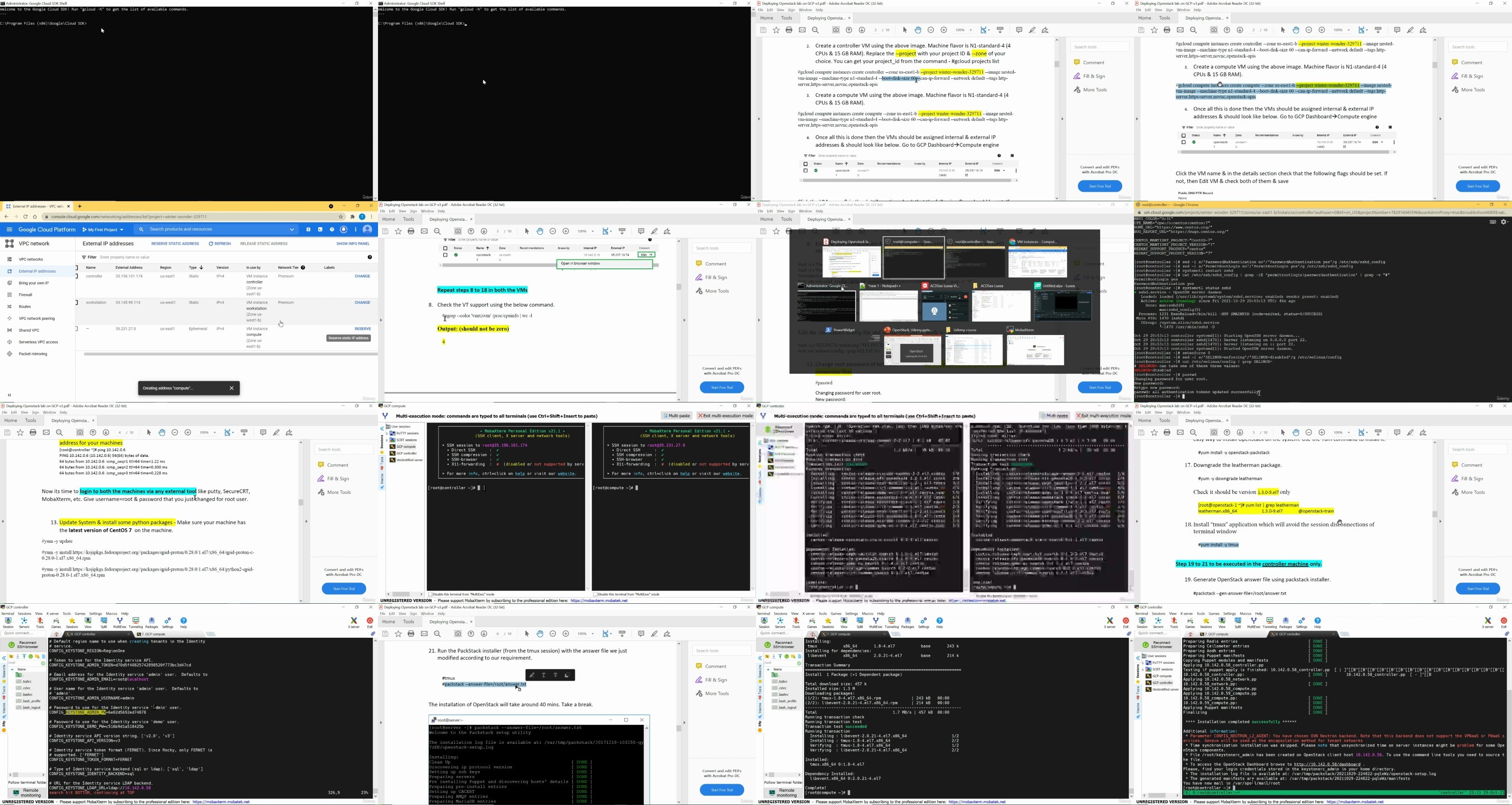Check the workstation row checkbox in External IP addresses
Viewport: 1512px width, 805px height.
tap(77, 303)
